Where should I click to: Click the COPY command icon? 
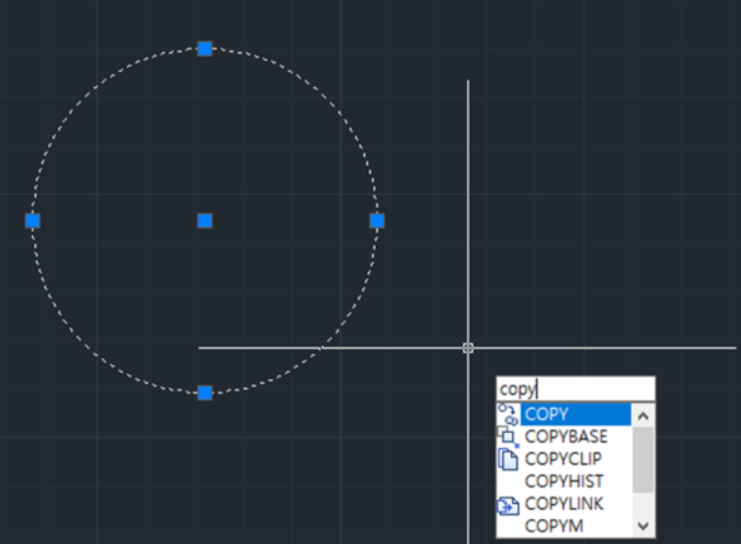point(508,414)
